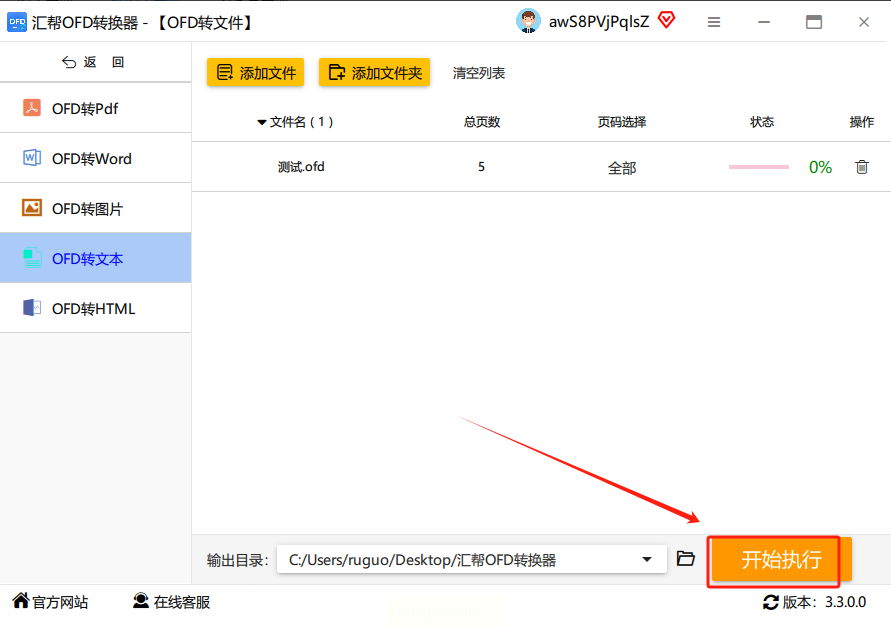This screenshot has height=627, width=891.
Task: Click the total pages value 5
Action: pos(481,167)
